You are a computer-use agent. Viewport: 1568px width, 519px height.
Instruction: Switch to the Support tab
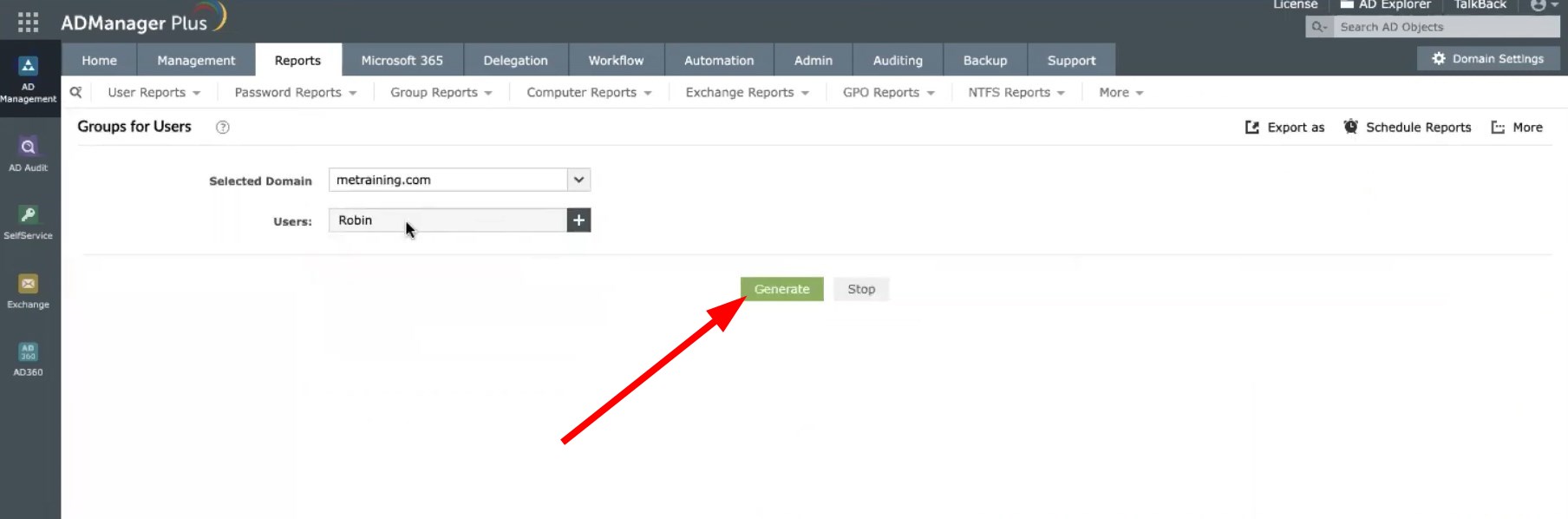coord(1071,60)
